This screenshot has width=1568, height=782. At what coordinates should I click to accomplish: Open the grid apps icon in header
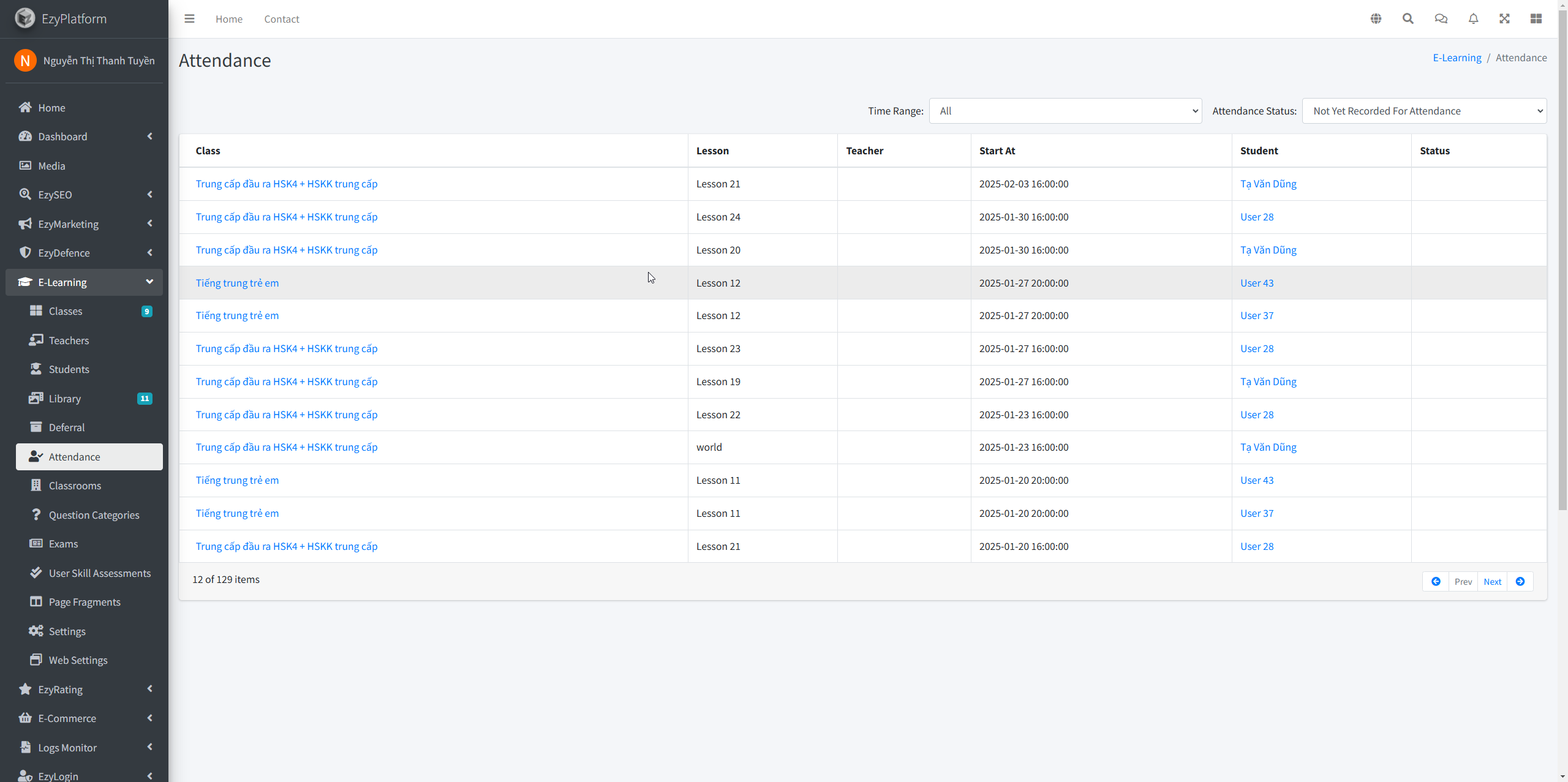pos(1536,19)
